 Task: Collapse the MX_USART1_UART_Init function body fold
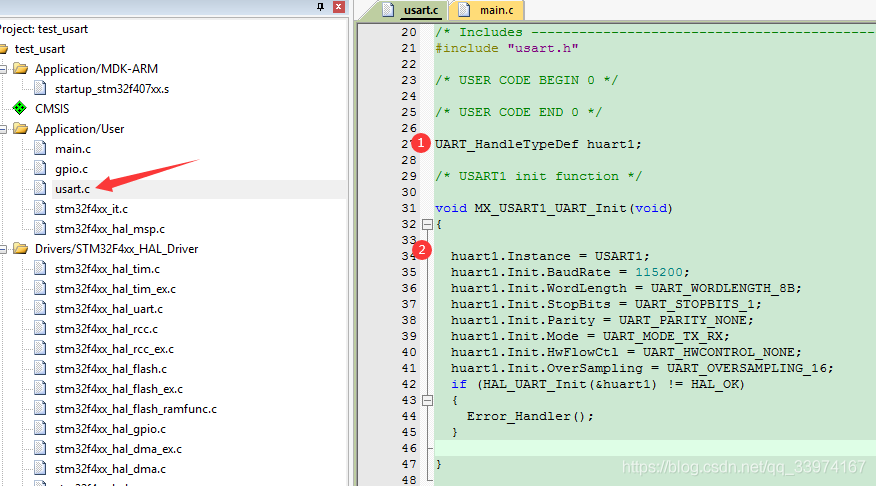[428, 224]
